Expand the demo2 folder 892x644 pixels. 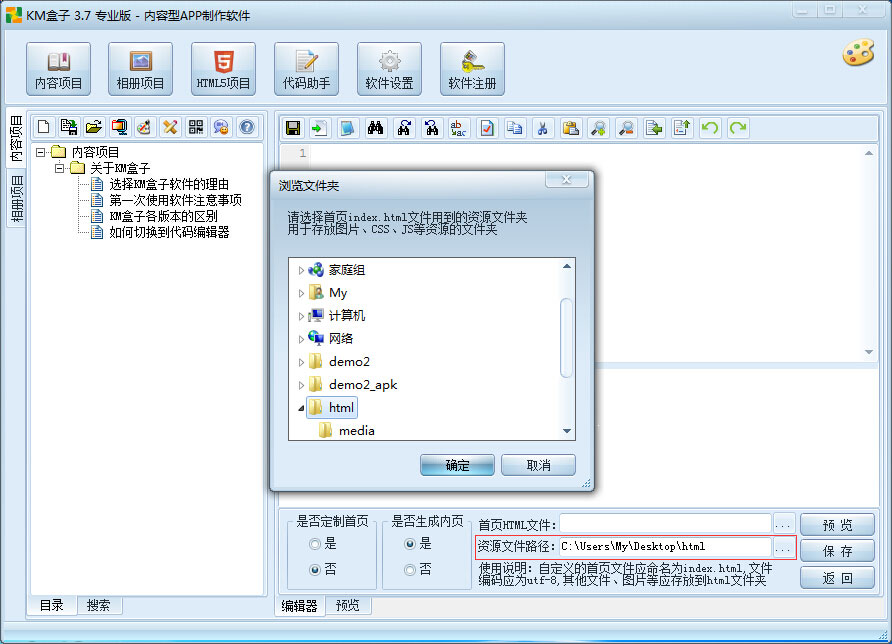point(301,362)
